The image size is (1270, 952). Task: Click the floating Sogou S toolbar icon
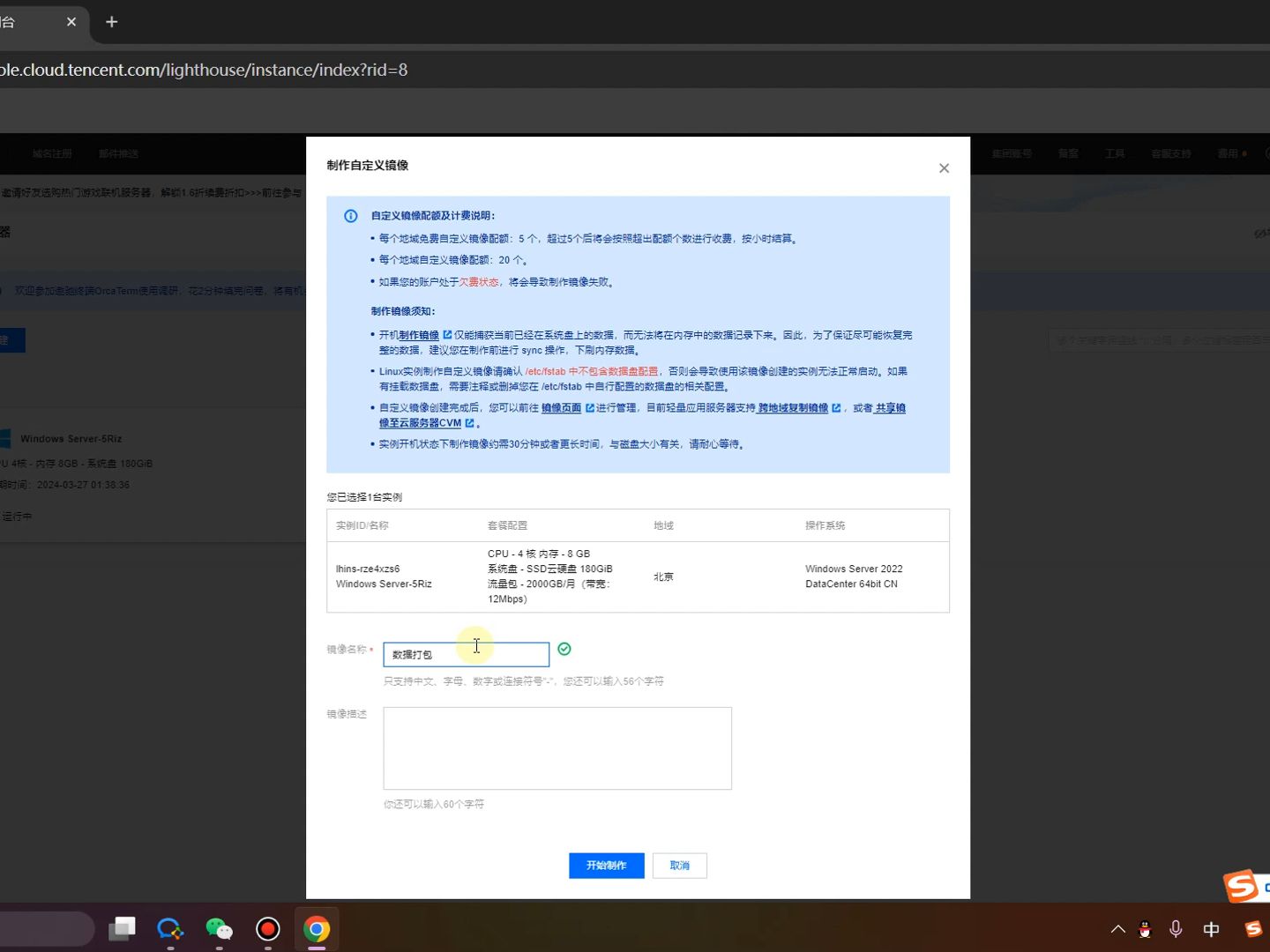pyautogui.click(x=1241, y=886)
